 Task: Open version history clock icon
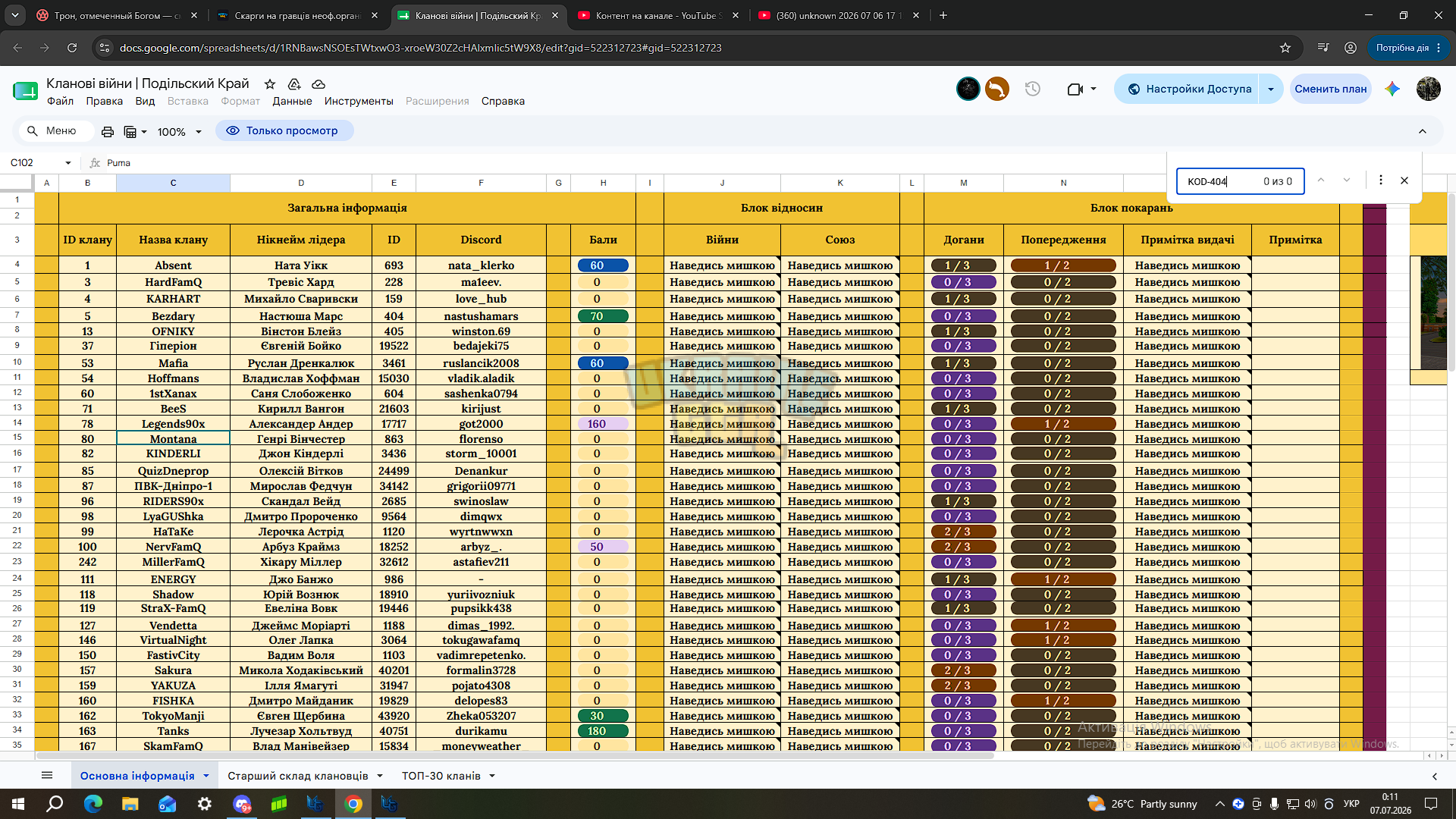click(1032, 89)
